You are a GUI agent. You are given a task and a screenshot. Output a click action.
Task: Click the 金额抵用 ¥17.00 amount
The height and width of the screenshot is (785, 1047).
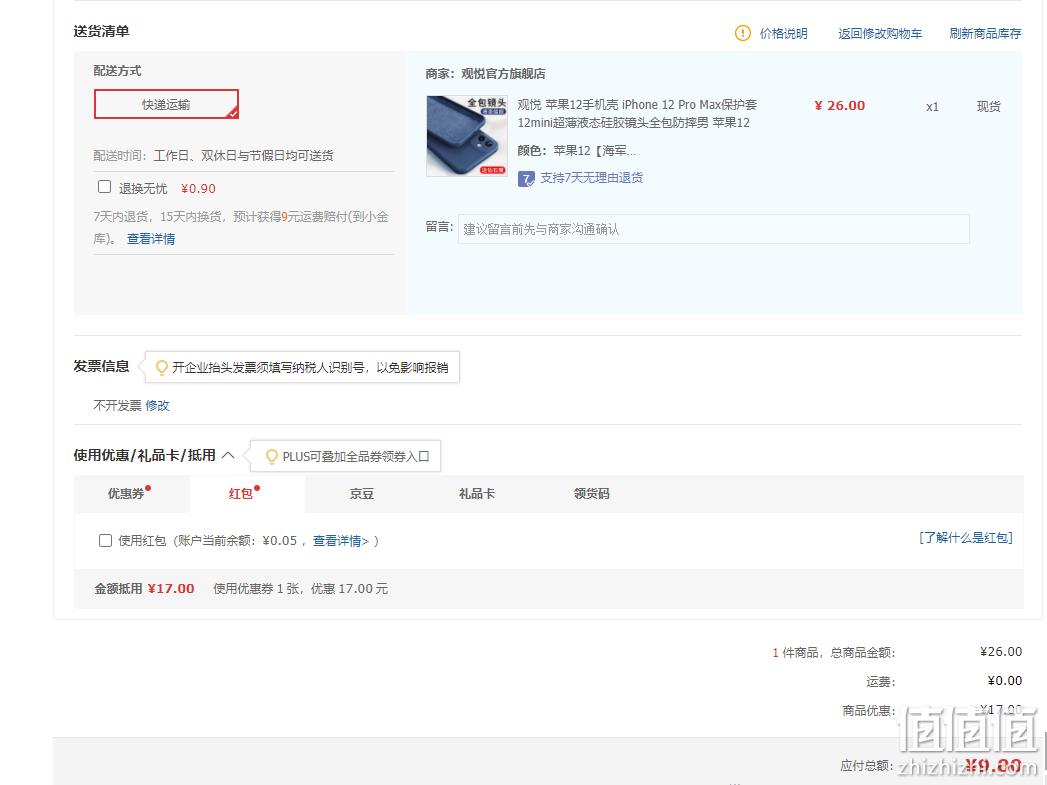pyautogui.click(x=171, y=589)
